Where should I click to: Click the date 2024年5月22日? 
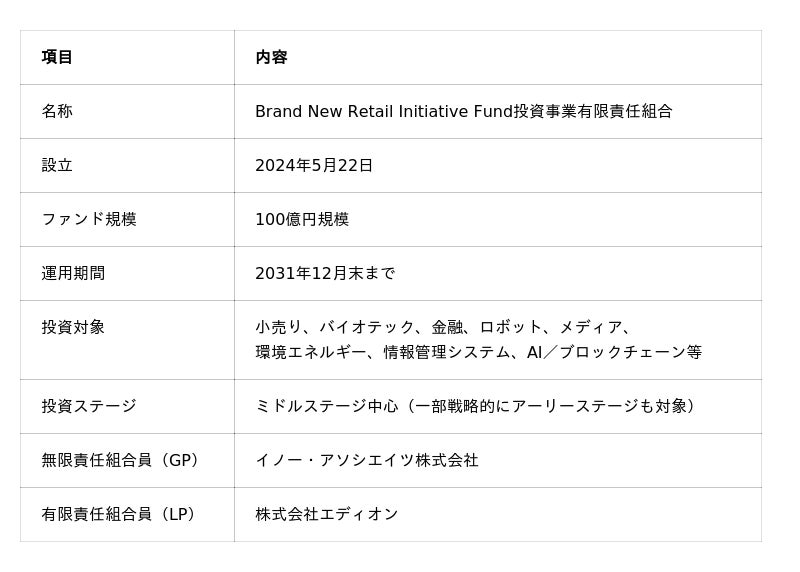pos(314,165)
